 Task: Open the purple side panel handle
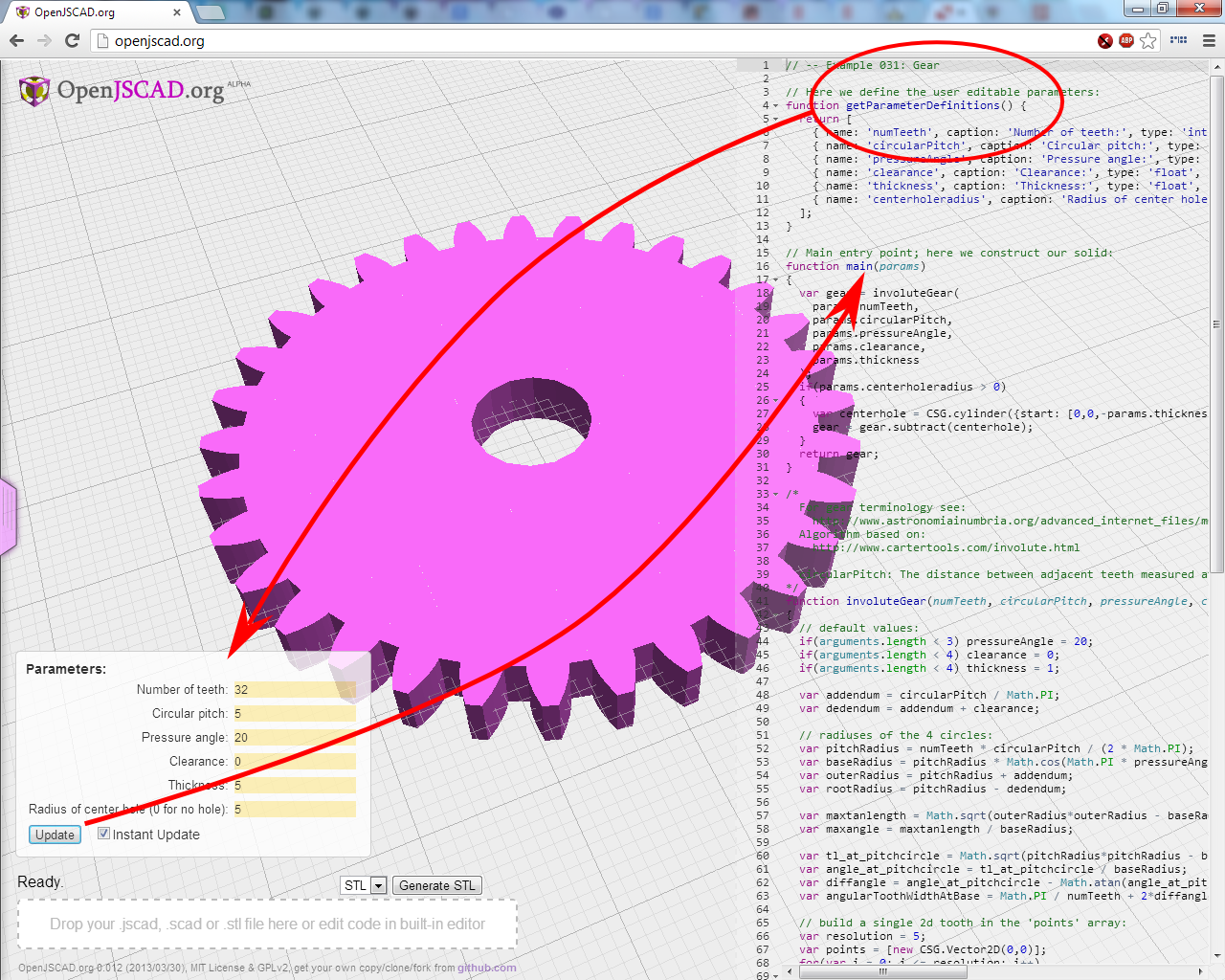point(8,517)
